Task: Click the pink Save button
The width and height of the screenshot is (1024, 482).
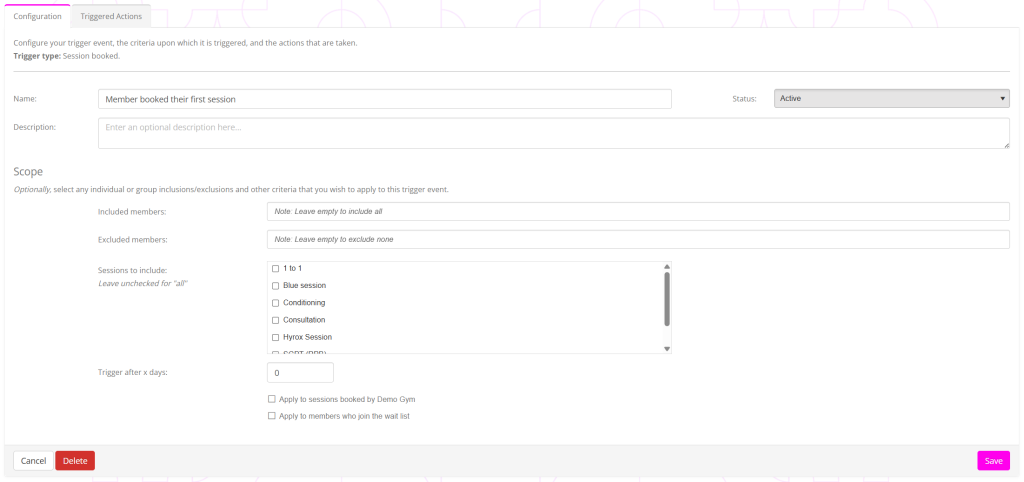Action: (x=993, y=461)
